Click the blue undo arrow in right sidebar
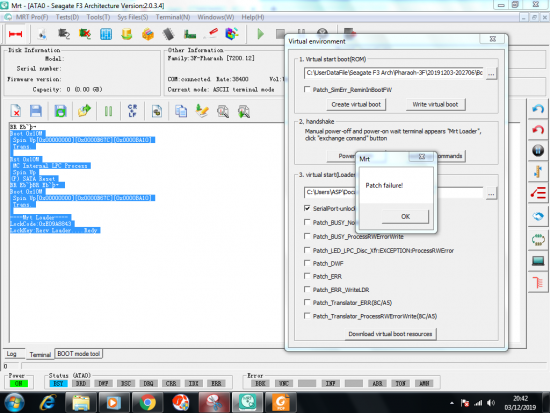The height and width of the screenshot is (413, 550). click(538, 109)
